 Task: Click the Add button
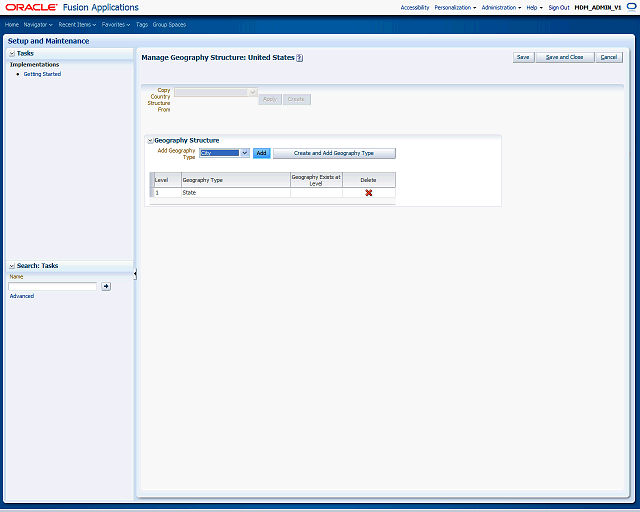click(262, 153)
